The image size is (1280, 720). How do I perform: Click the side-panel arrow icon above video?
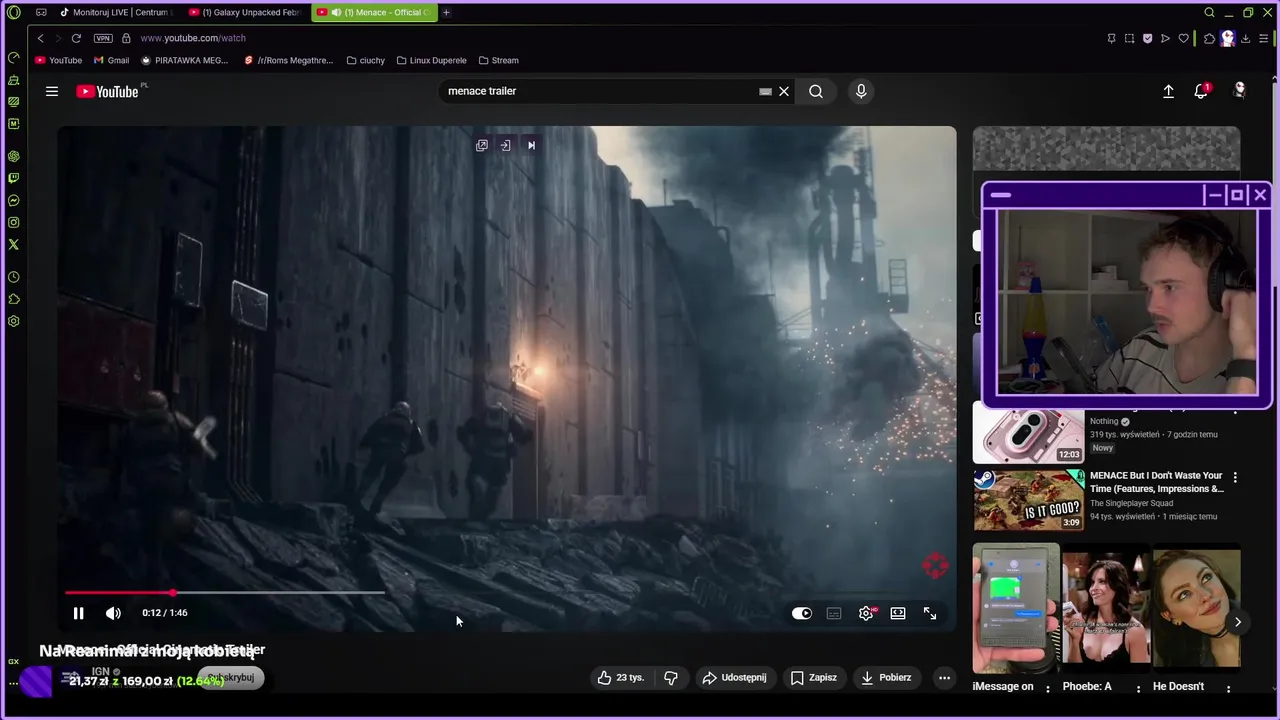coord(506,145)
